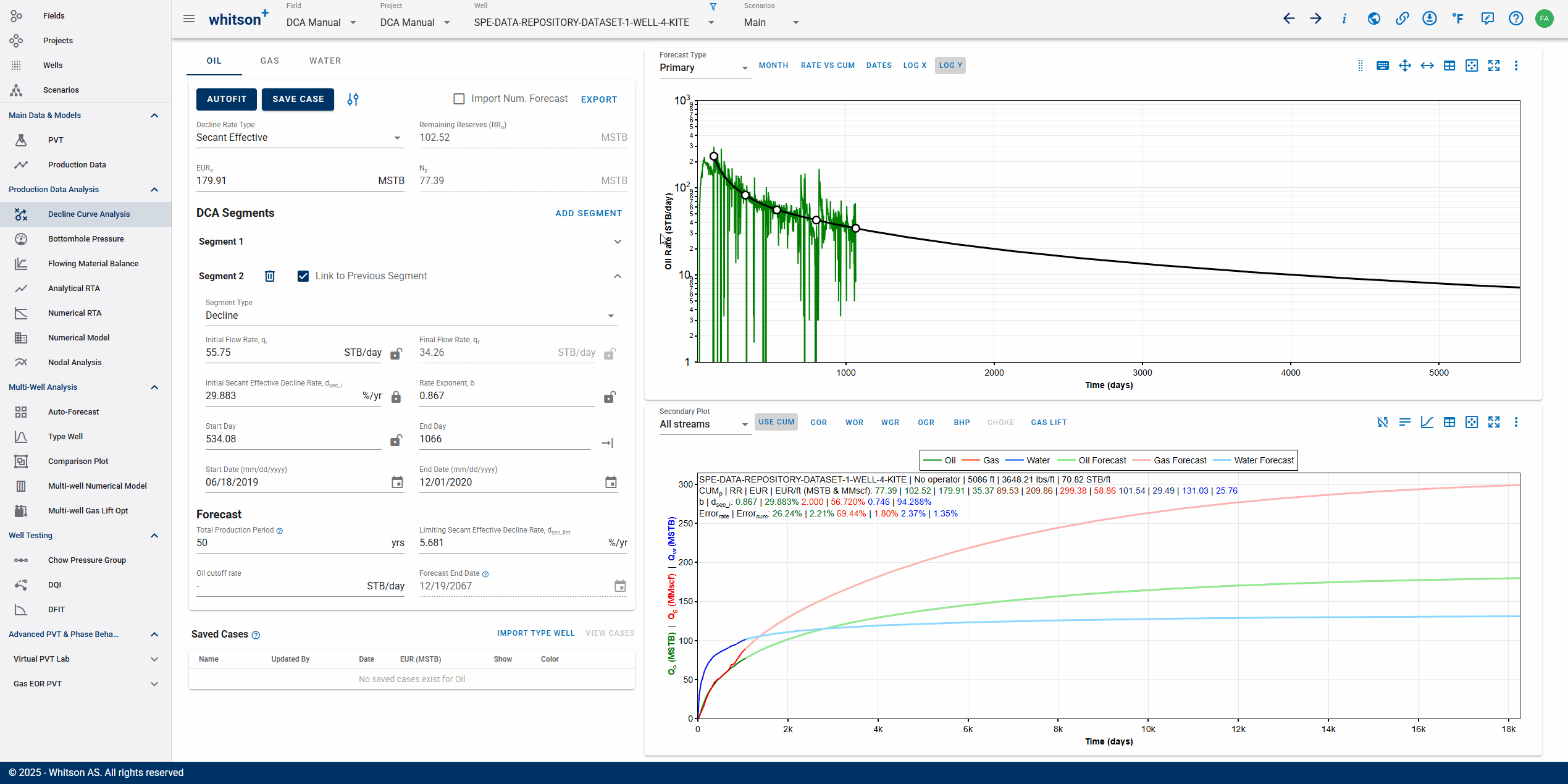Toggle lock on Initial Secant Effective Decline Rate
This screenshot has width=1568, height=784.
click(396, 397)
